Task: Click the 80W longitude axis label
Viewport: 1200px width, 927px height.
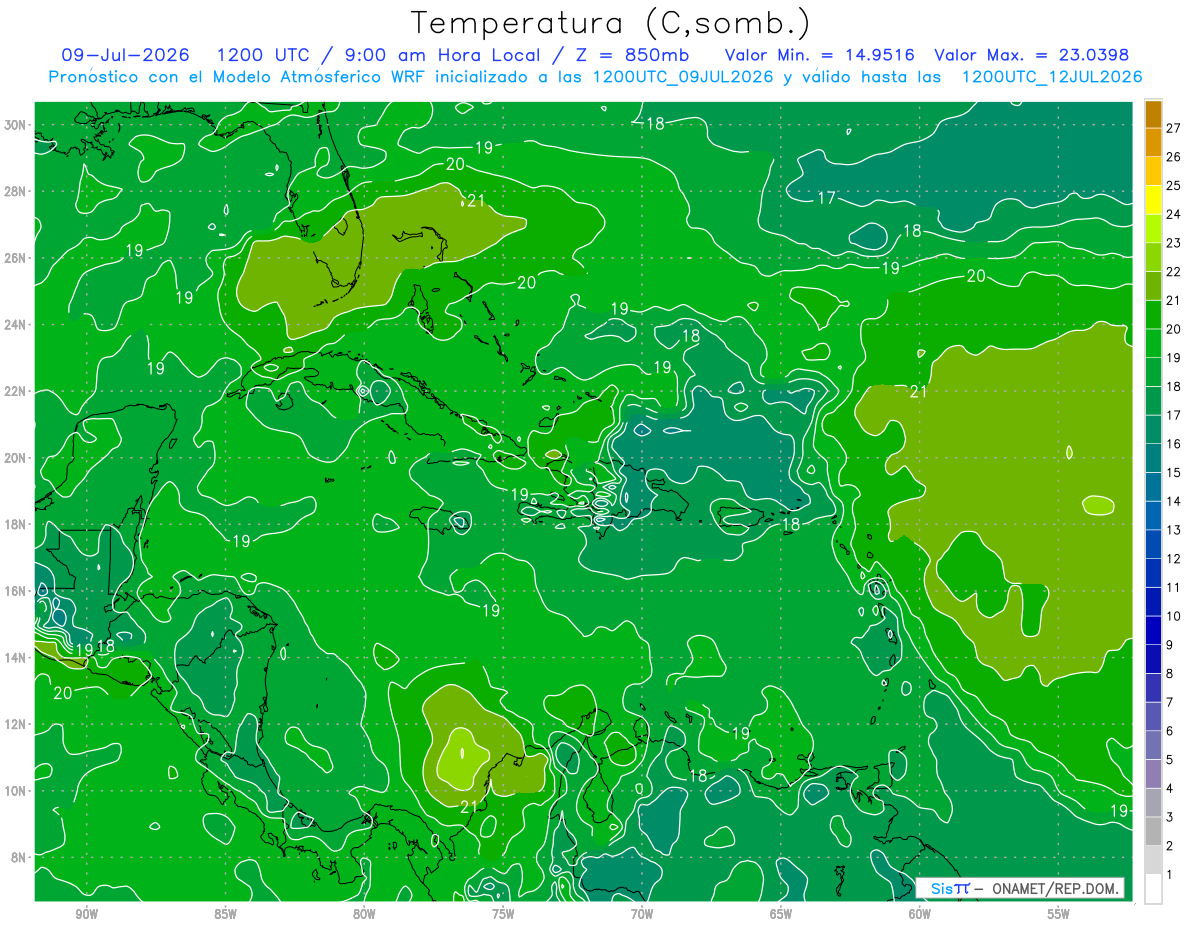Action: click(x=364, y=914)
